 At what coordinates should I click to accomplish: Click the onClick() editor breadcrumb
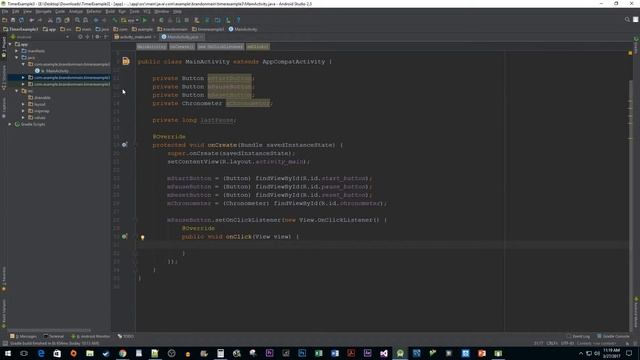[258, 47]
